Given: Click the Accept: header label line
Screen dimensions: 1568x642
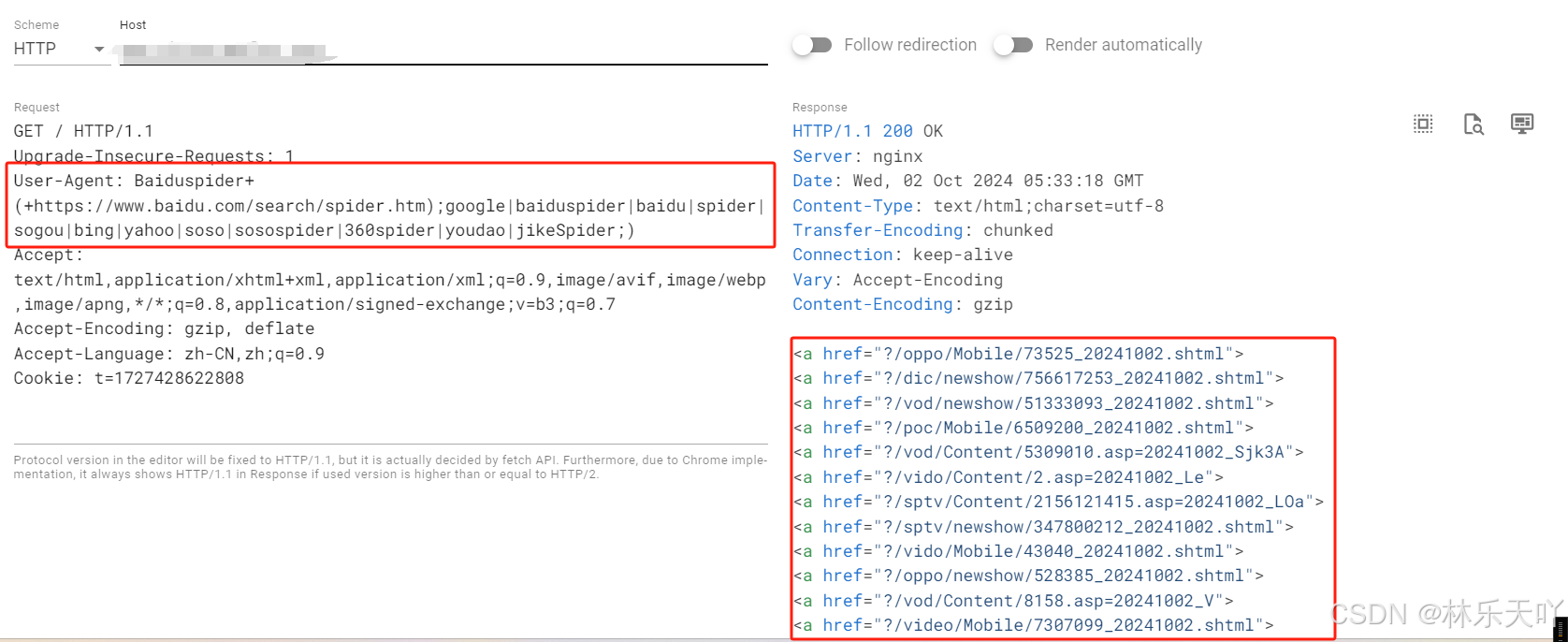Looking at the screenshot, I should point(49,255).
